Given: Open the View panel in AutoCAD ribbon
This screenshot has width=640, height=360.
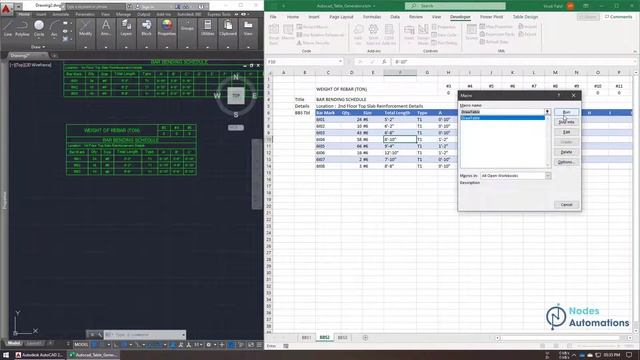Looking at the screenshot, I should click(x=248, y=29).
